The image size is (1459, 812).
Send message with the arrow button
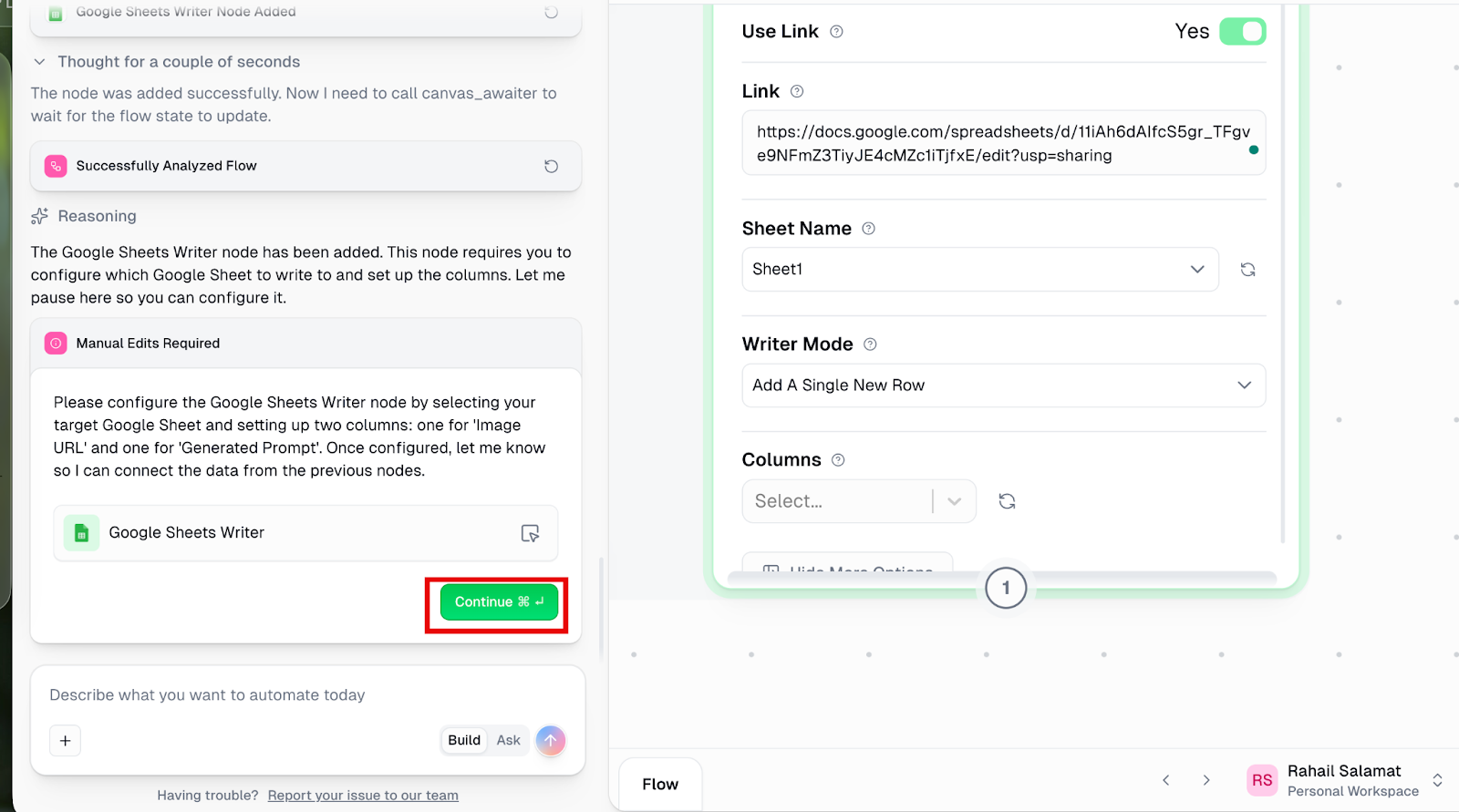(x=551, y=740)
